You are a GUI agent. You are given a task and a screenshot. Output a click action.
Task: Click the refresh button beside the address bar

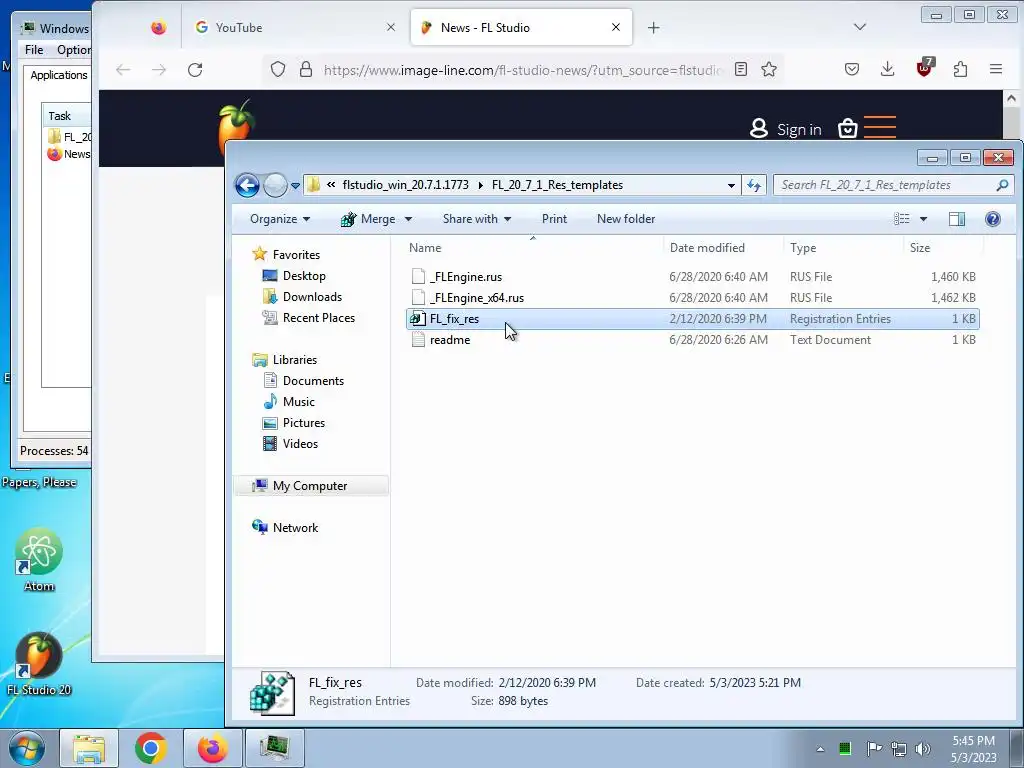[x=754, y=185]
